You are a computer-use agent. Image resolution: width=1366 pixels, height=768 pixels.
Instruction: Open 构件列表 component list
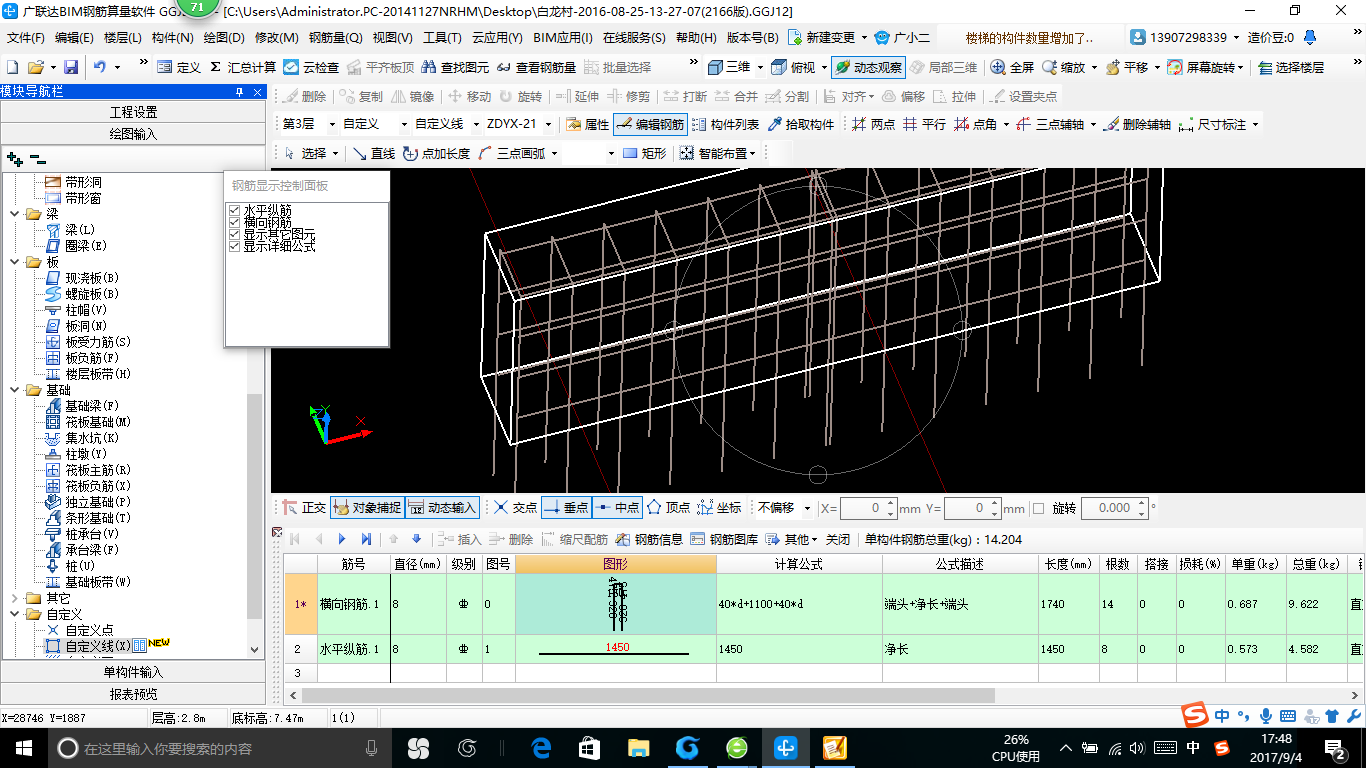tap(725, 124)
